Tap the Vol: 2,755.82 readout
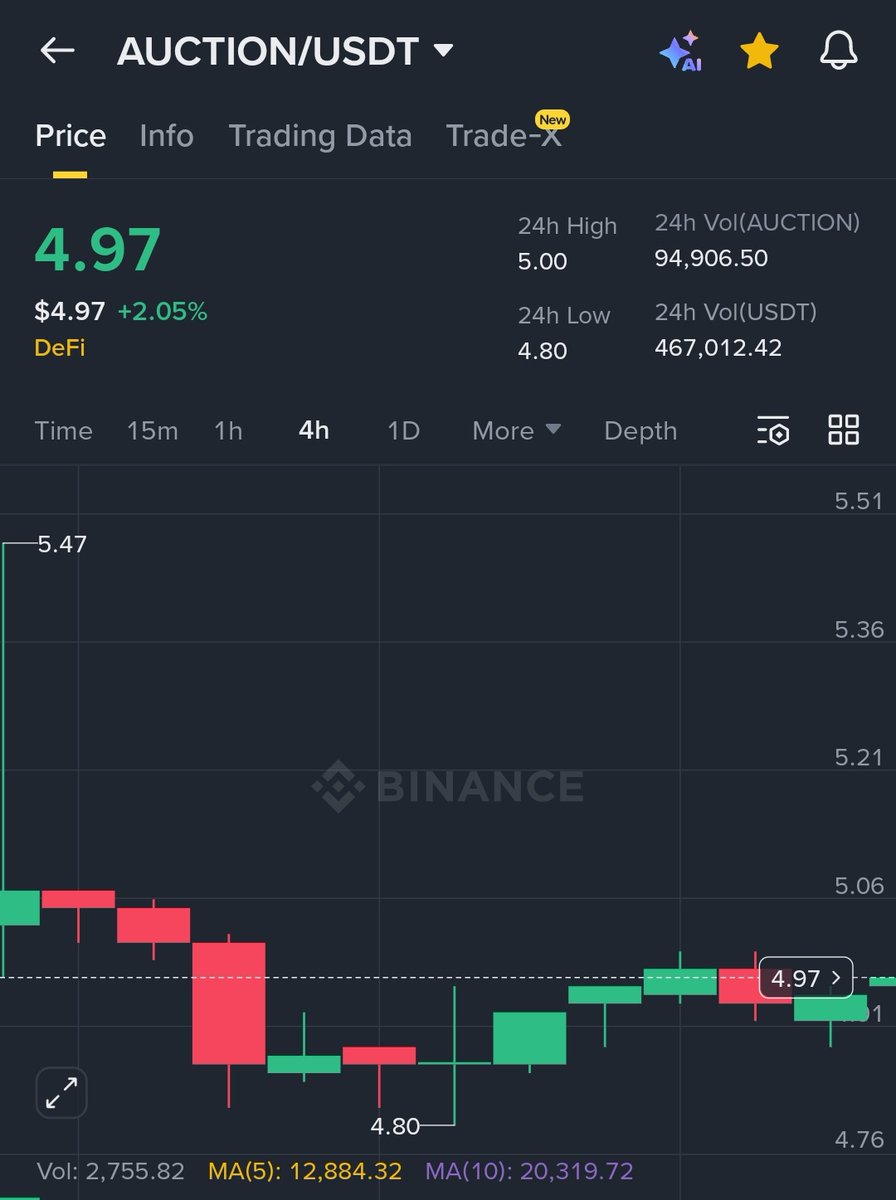 coord(111,1171)
